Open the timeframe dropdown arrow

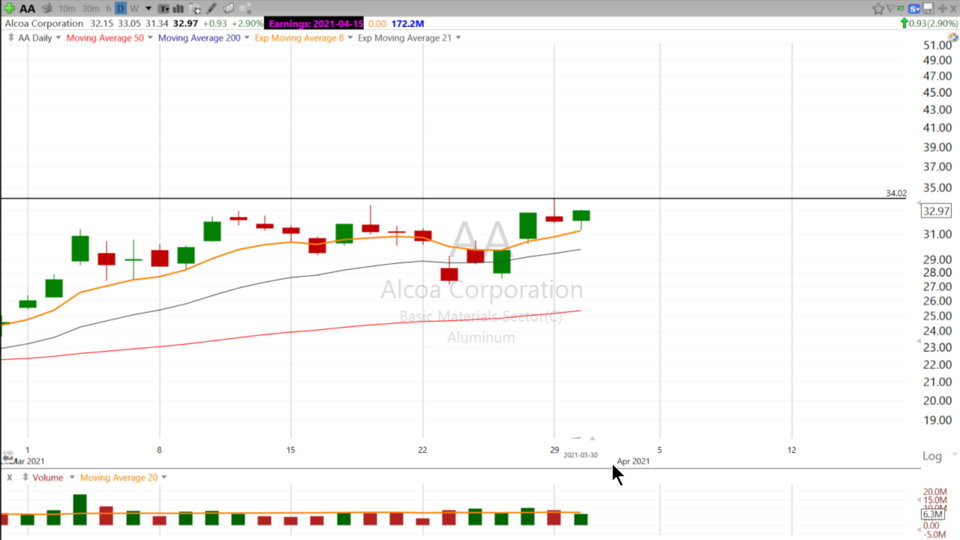coord(148,9)
